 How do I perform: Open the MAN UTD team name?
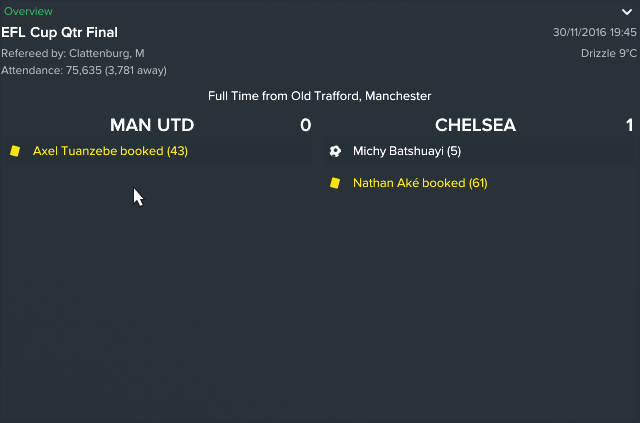[x=152, y=125]
